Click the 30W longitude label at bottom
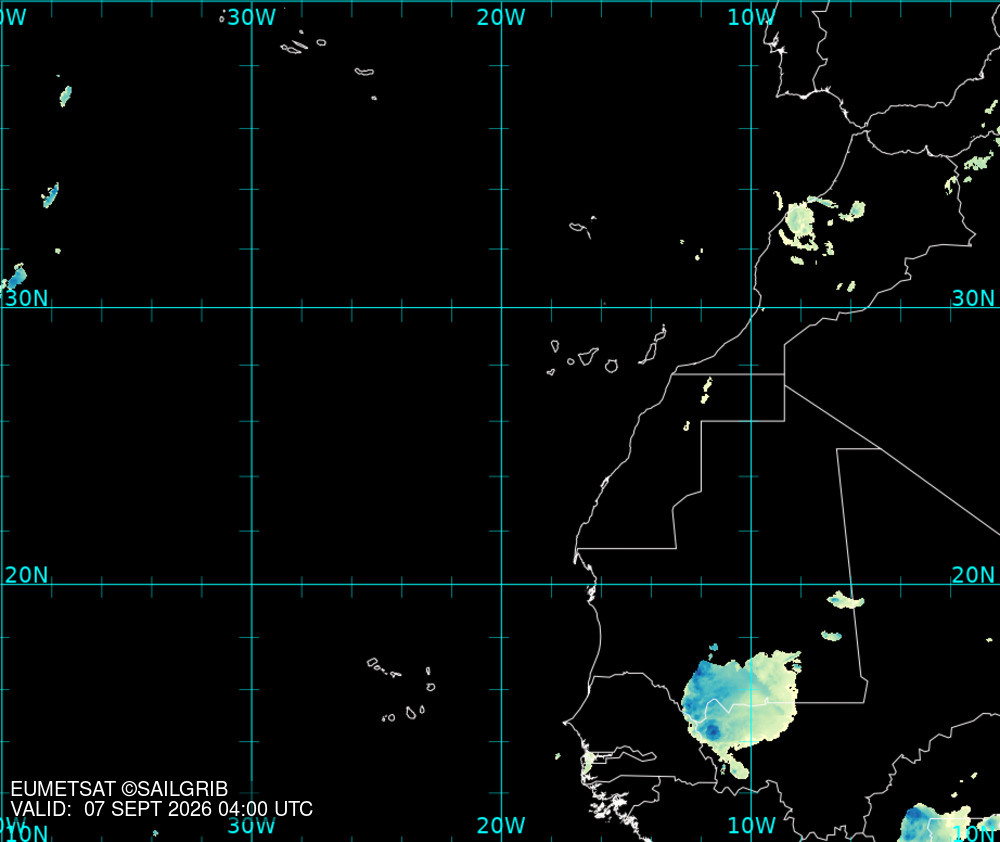This screenshot has width=1000, height=842. 251,825
